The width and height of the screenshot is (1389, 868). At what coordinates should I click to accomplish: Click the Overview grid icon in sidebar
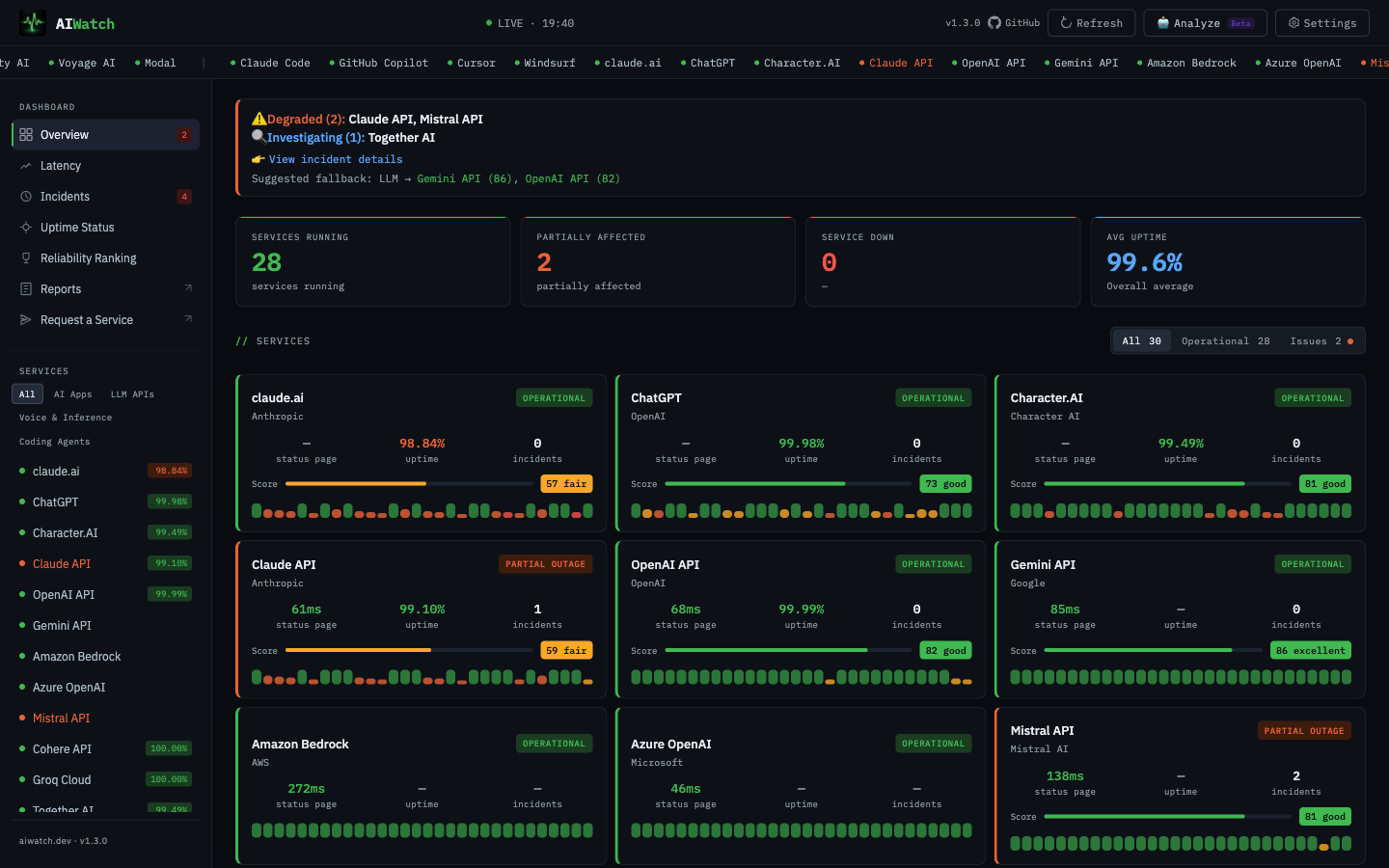pyautogui.click(x=26, y=135)
